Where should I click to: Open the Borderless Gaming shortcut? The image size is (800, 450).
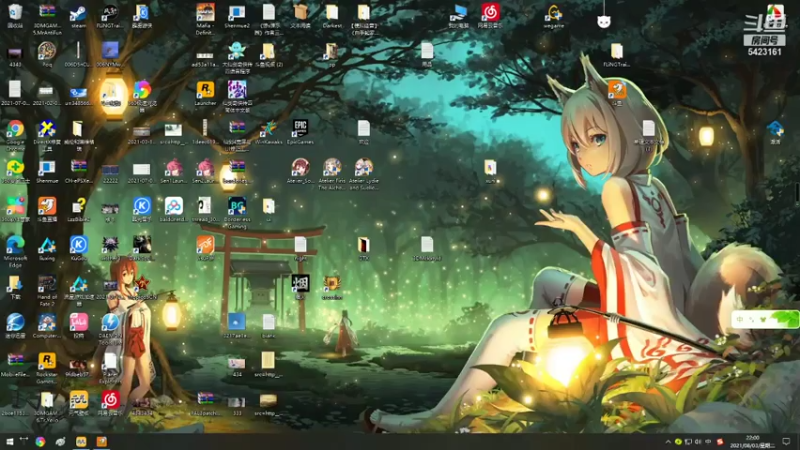(237, 213)
